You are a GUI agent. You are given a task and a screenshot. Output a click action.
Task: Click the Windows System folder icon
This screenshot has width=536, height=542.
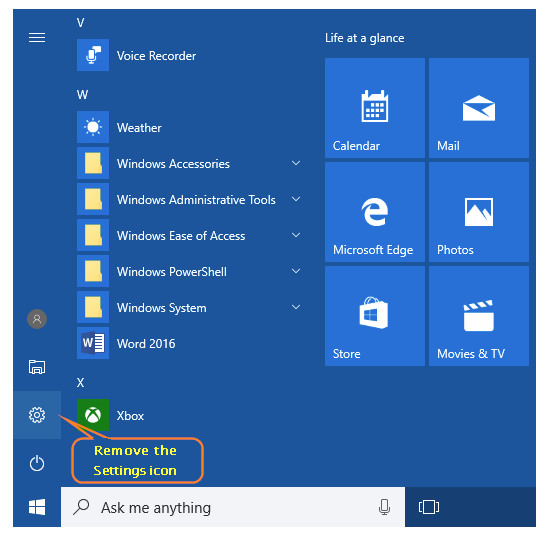(93, 307)
